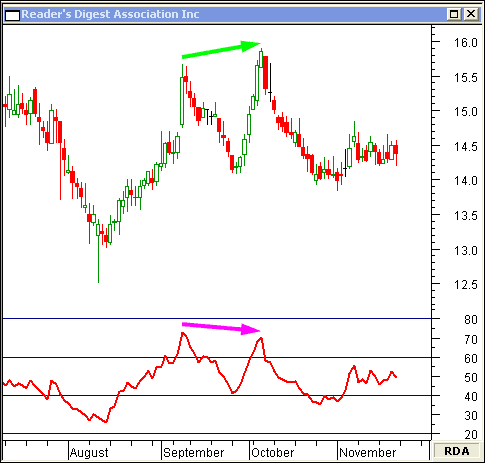Click the RDA ticker symbol button
The width and height of the screenshot is (485, 463).
456,451
